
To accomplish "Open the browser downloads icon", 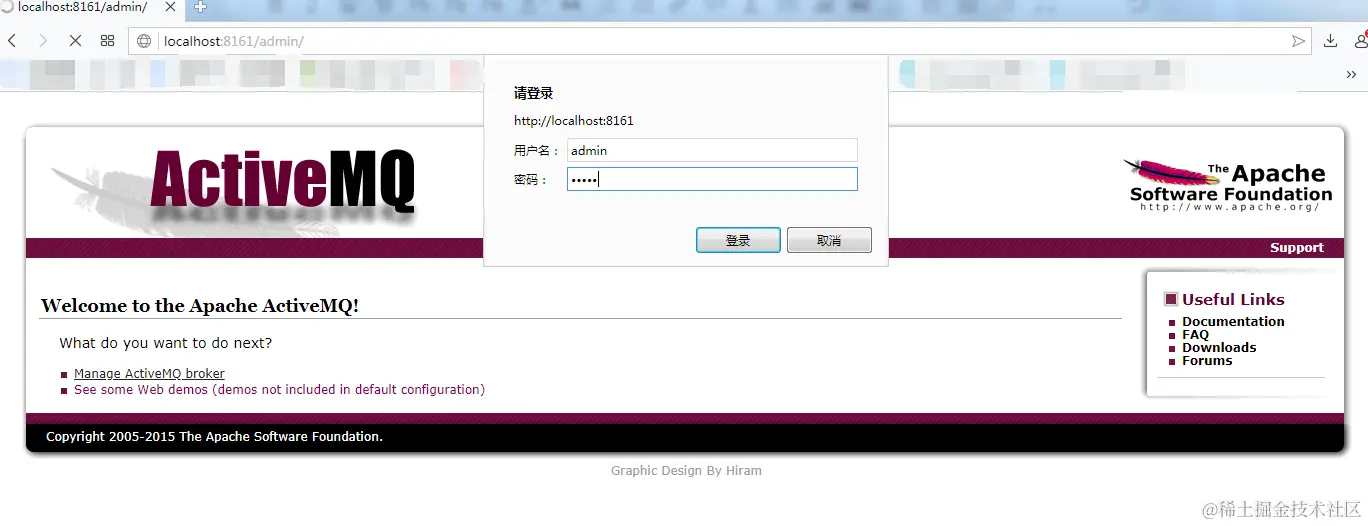I will [x=1330, y=41].
